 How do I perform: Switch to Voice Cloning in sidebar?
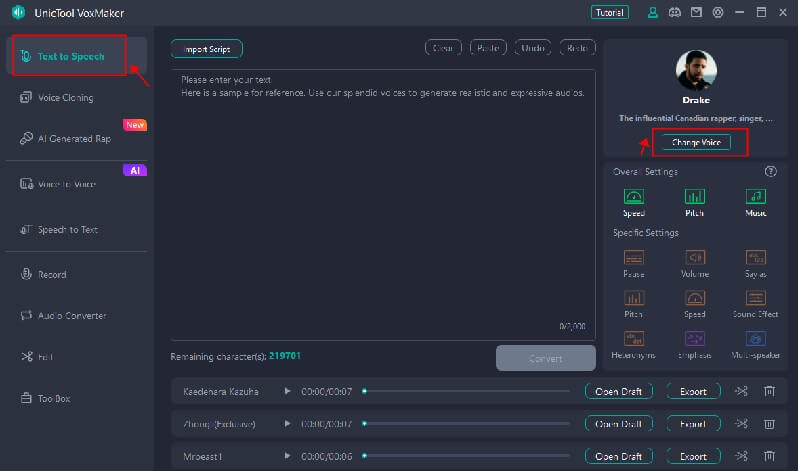[65, 98]
